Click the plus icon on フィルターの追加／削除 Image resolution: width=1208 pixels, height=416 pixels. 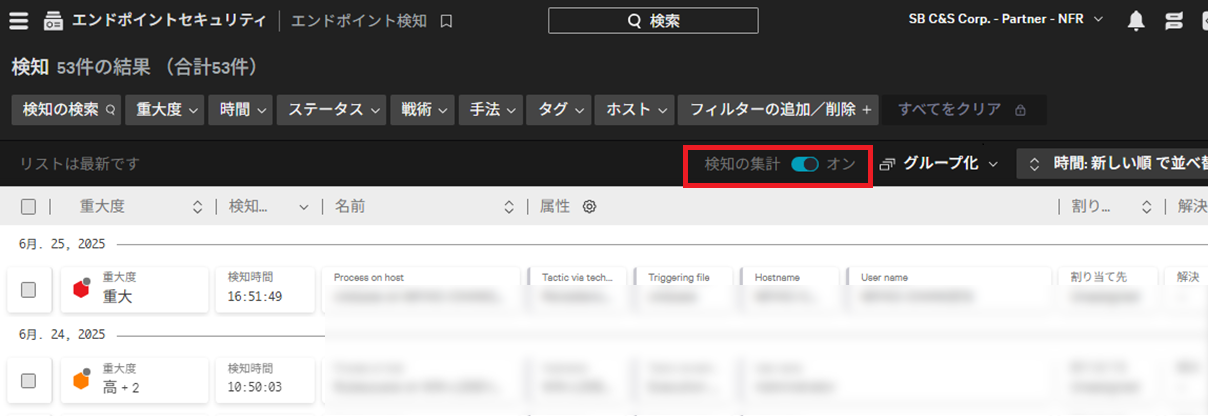tap(866, 110)
